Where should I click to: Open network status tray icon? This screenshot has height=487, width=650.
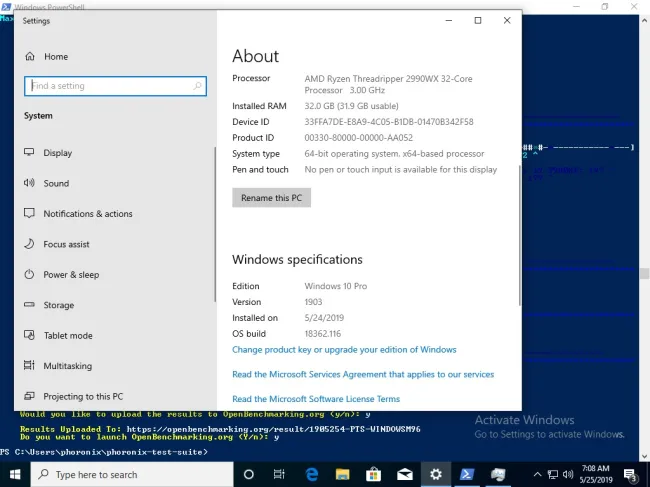pos(553,475)
